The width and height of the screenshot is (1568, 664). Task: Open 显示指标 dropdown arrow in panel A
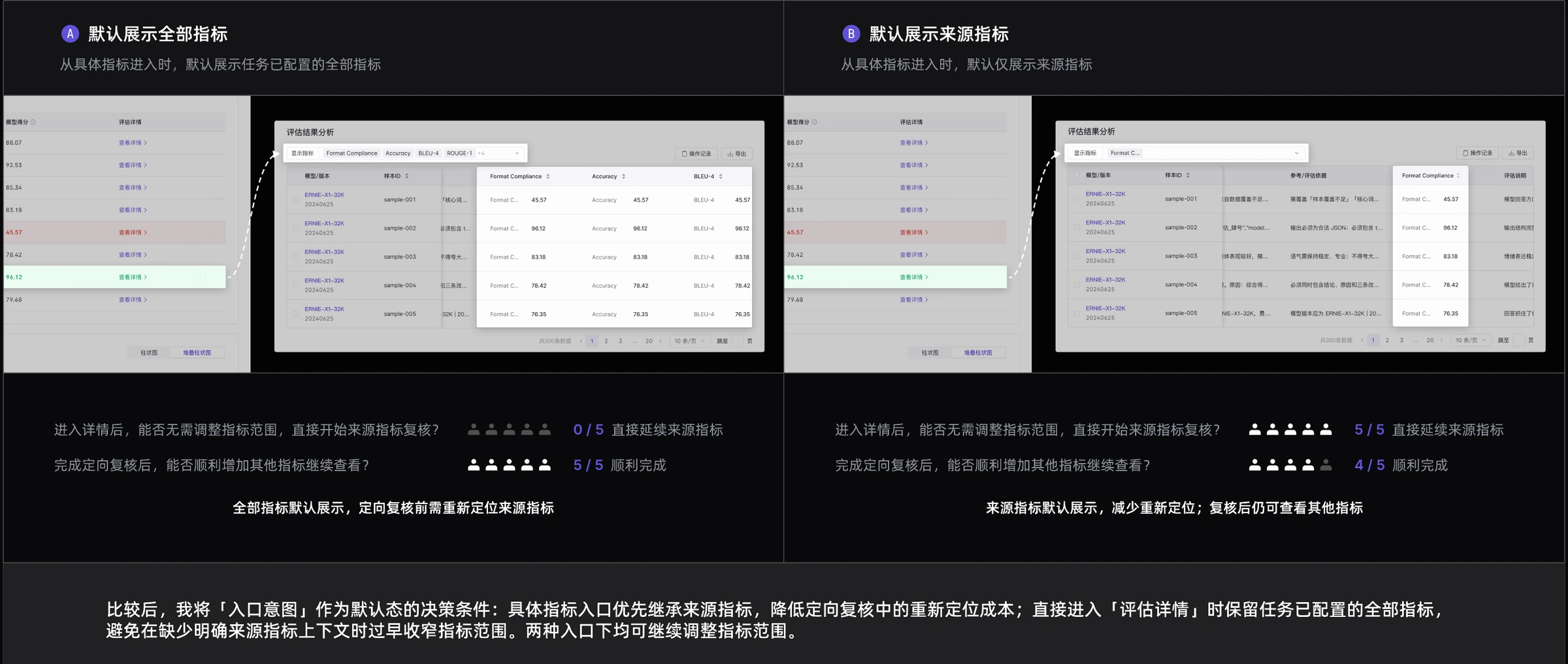(x=517, y=153)
